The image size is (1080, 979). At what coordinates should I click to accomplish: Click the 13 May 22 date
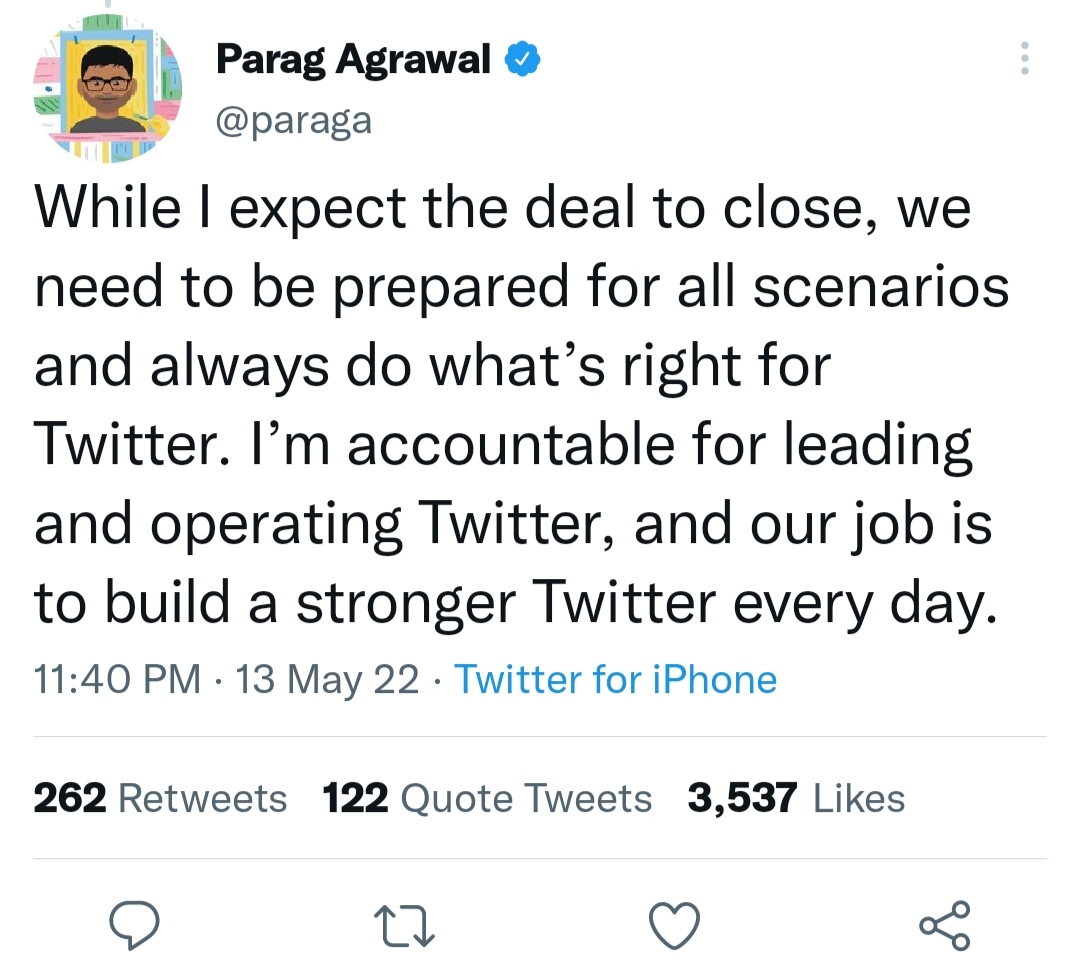point(327,680)
